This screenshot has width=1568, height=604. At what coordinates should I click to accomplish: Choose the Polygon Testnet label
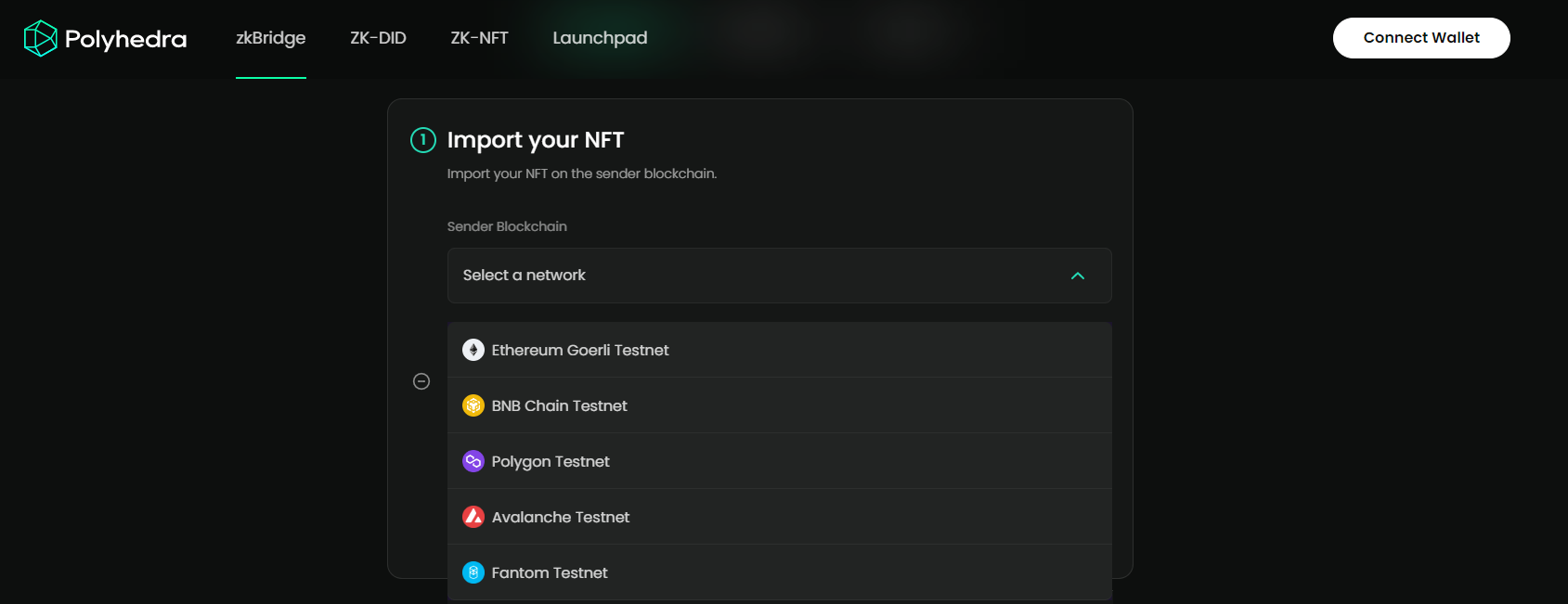pos(551,461)
